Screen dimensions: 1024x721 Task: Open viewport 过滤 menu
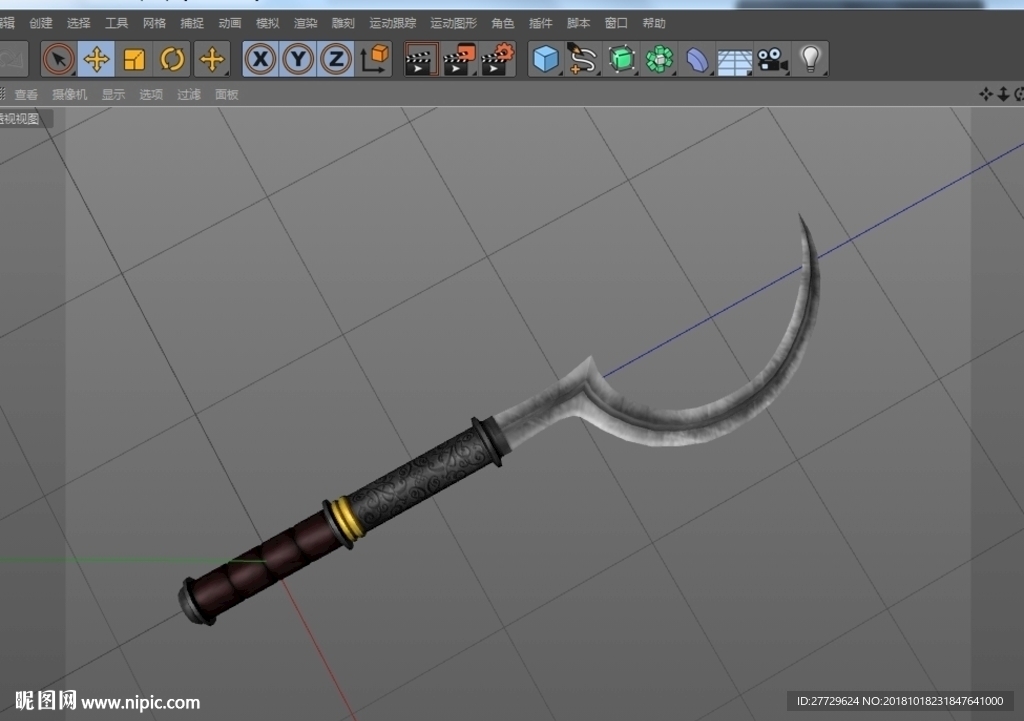click(x=189, y=95)
